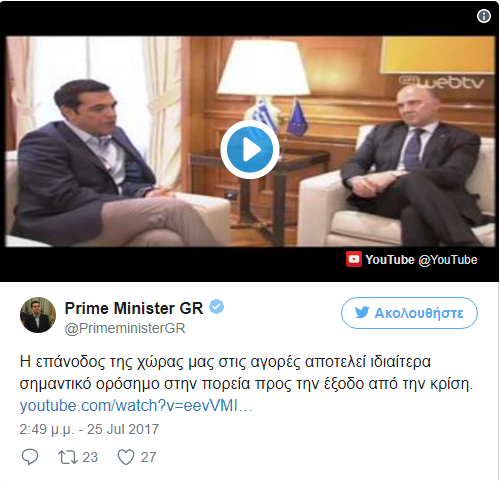Screen dimensions: 500x481
Task: Click the like count 27
Action: pos(148,457)
